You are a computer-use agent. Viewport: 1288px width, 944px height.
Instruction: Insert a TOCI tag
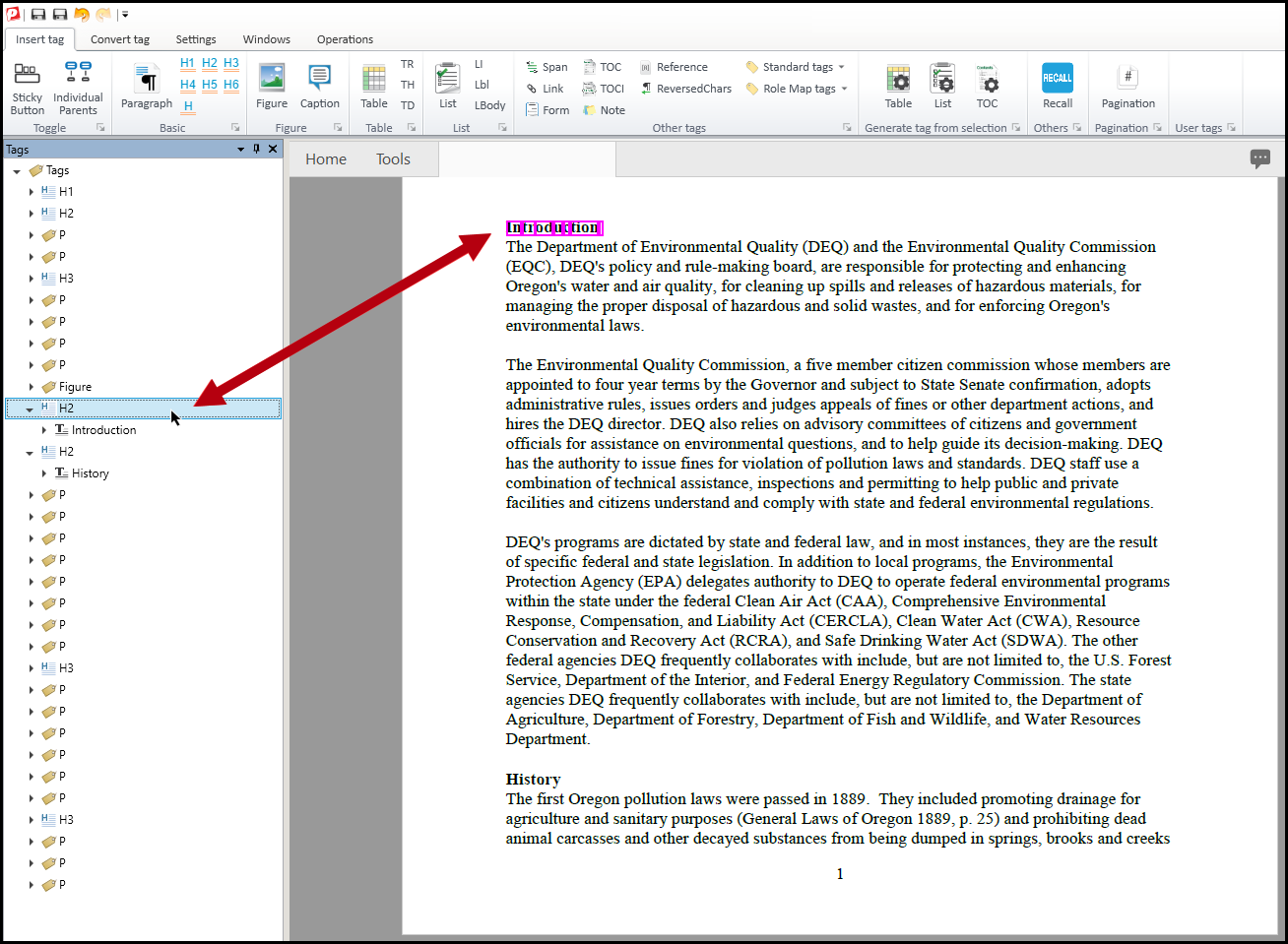[x=604, y=89]
